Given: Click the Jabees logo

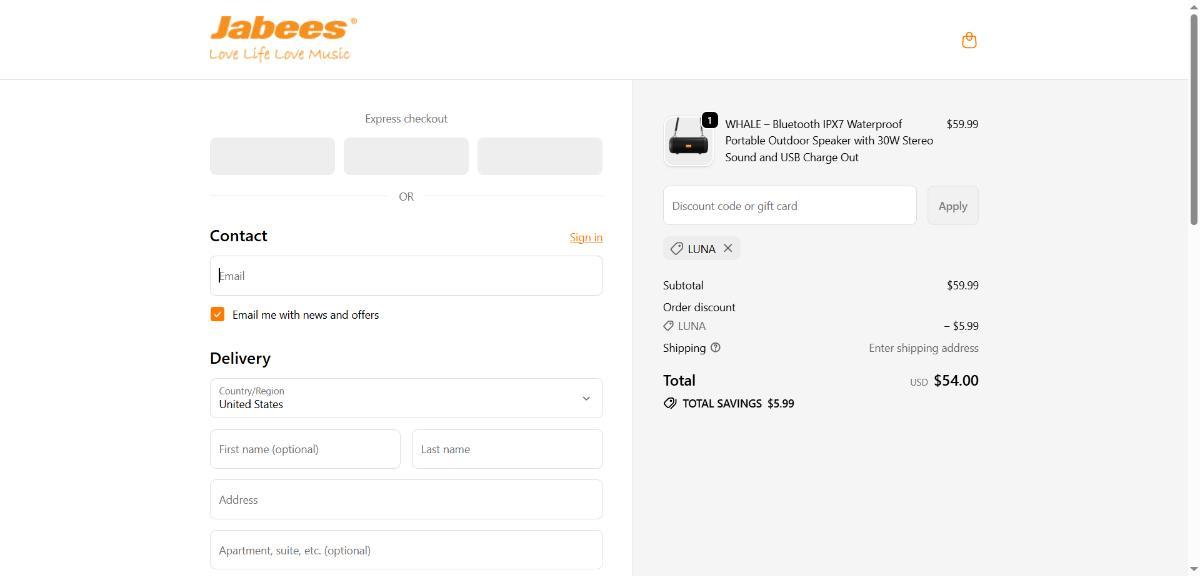Looking at the screenshot, I should 282,39.
